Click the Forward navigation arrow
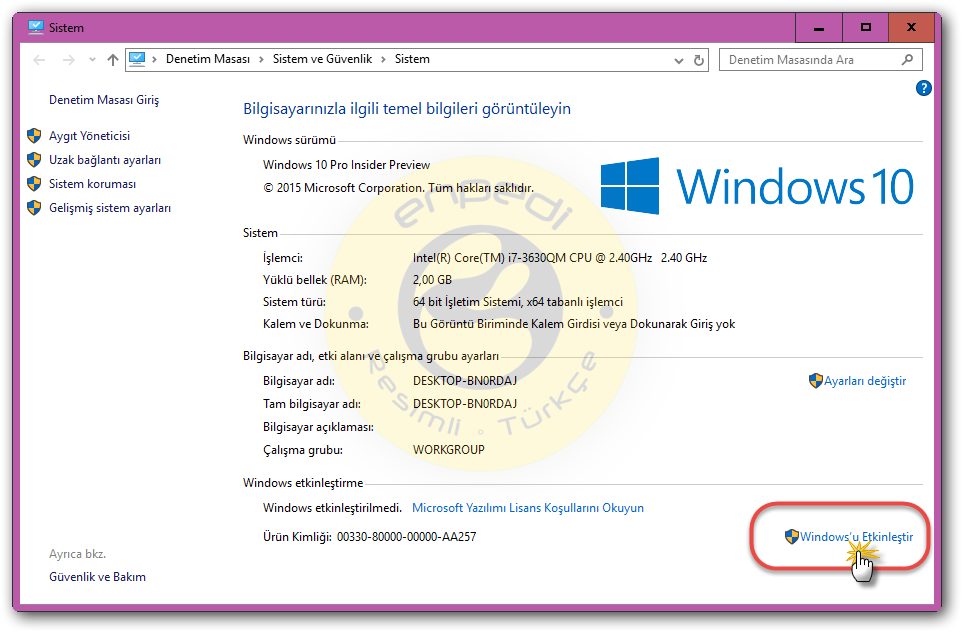 [69, 60]
